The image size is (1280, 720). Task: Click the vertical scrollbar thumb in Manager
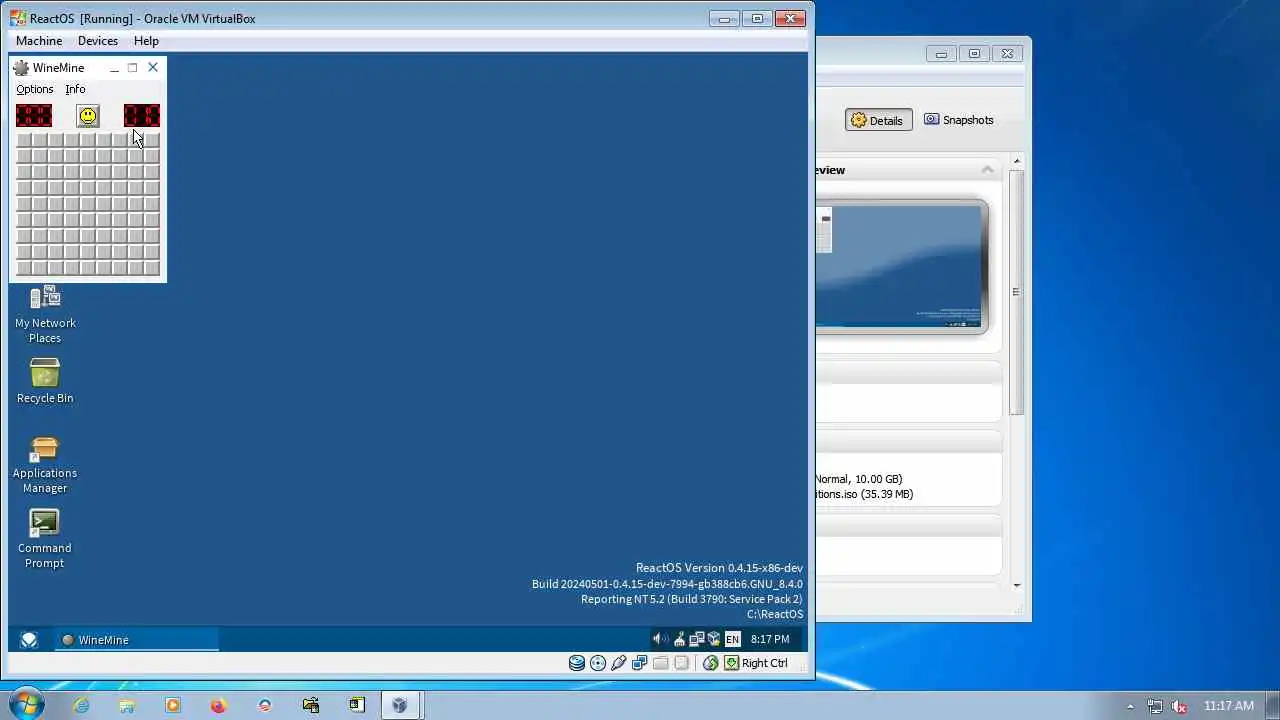tap(1017, 292)
